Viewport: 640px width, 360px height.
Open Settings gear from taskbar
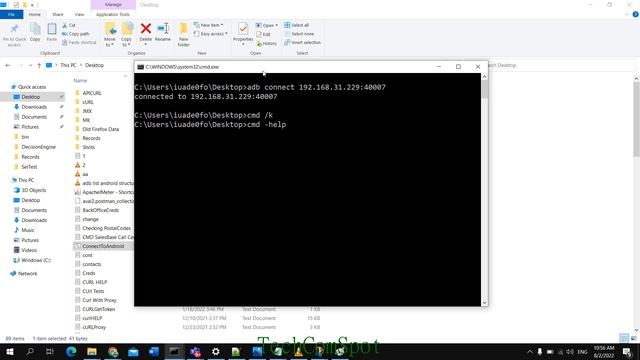216,351
